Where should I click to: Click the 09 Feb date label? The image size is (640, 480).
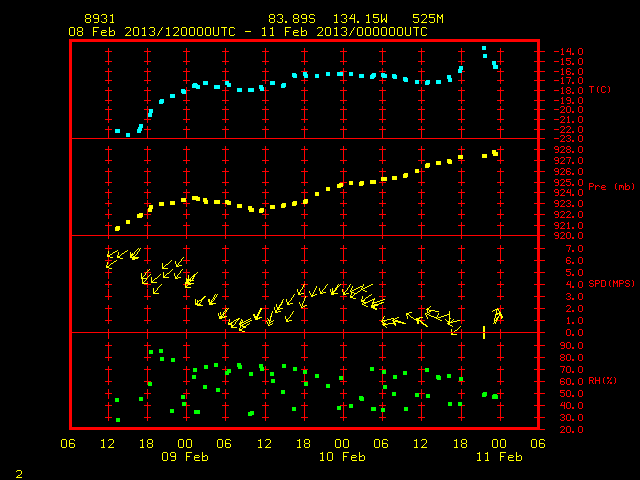[185, 456]
